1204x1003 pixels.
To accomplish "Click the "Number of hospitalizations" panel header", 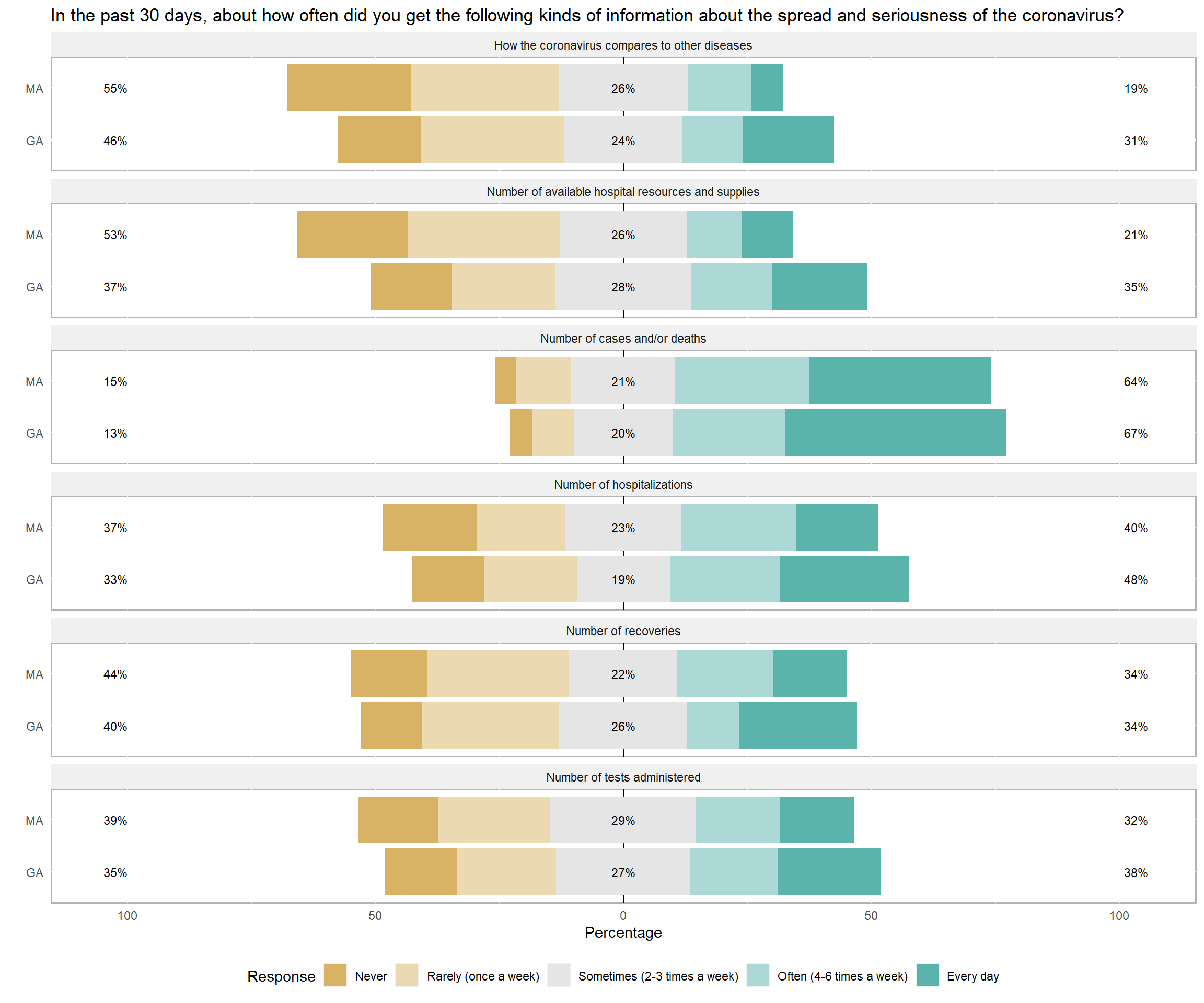I will (x=622, y=485).
